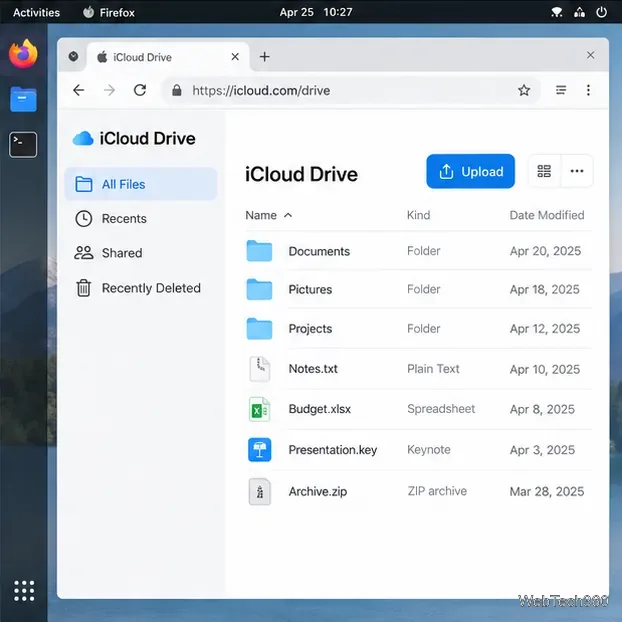Click the iCloud Drive cloud logo
Screen dimensions: 622x622
point(83,138)
